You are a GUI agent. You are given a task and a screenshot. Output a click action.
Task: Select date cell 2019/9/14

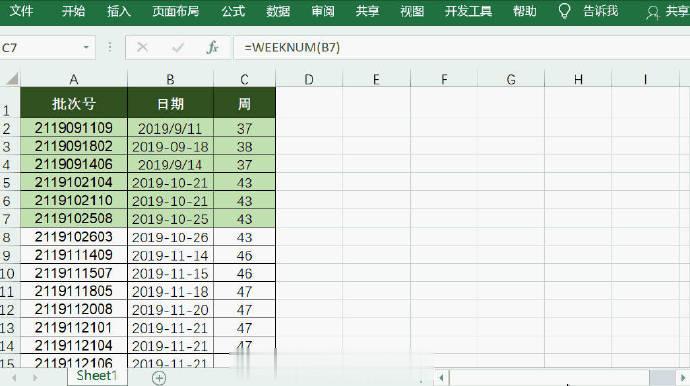170,164
